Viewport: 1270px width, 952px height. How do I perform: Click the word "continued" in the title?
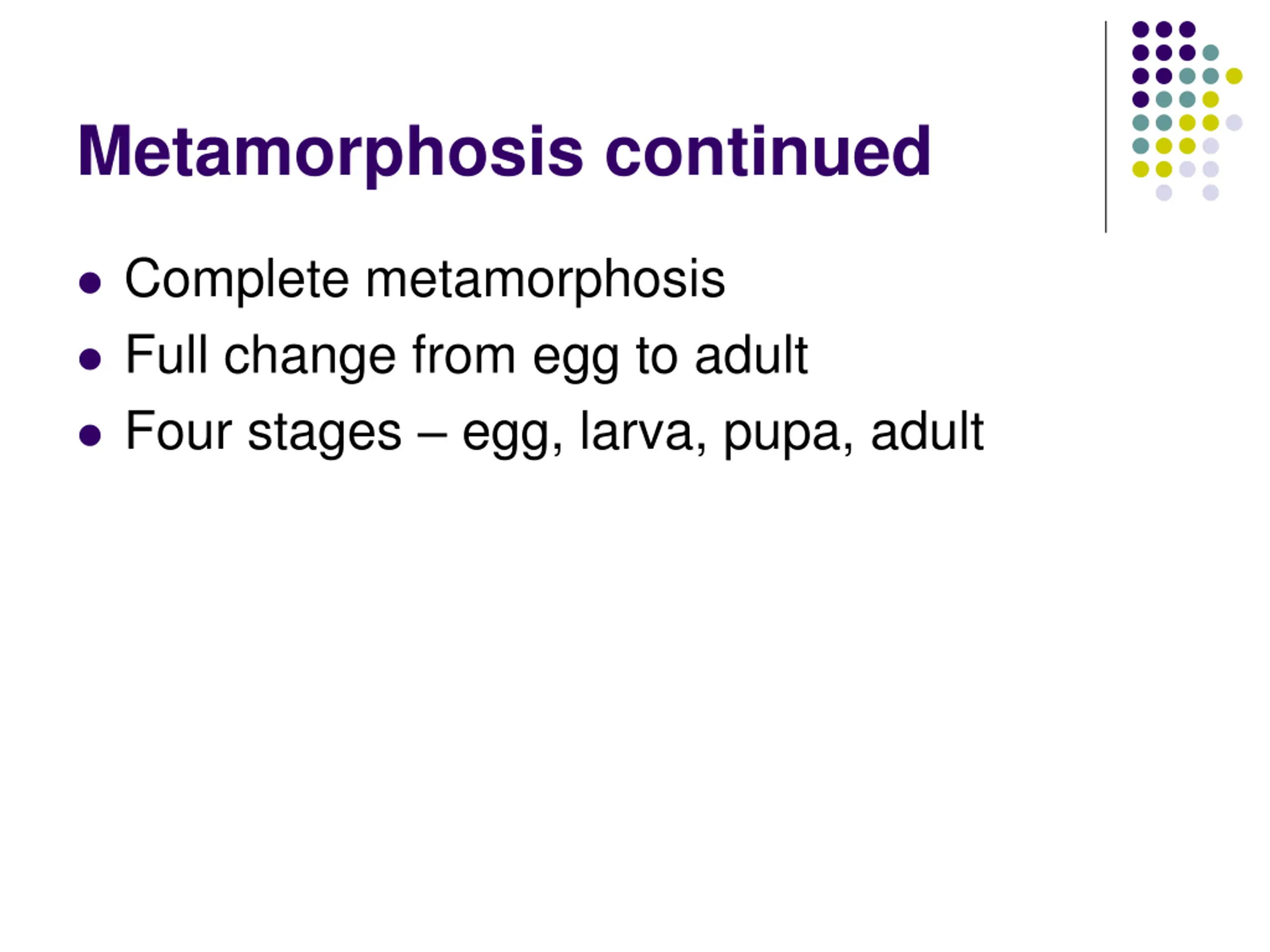pyautogui.click(x=767, y=152)
